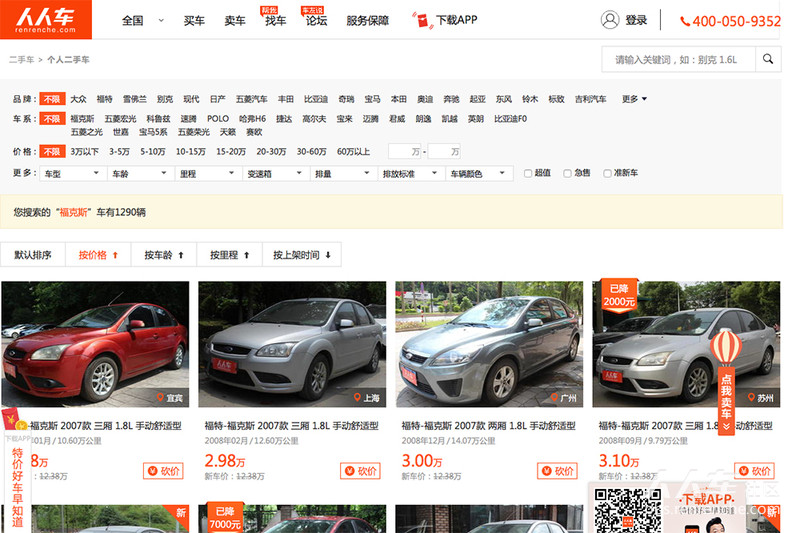Click the search magnifier icon
This screenshot has height=533, width=800.
[x=768, y=59]
